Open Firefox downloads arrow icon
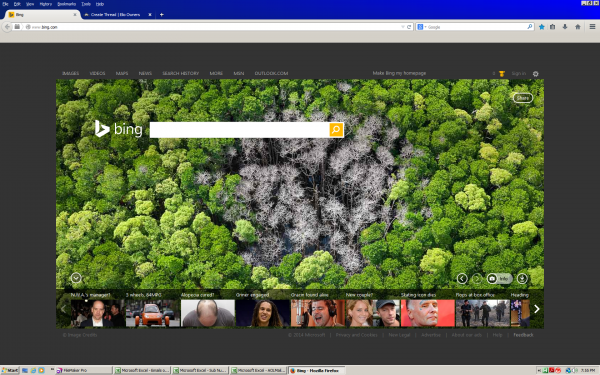600x375 pixels. (565, 27)
